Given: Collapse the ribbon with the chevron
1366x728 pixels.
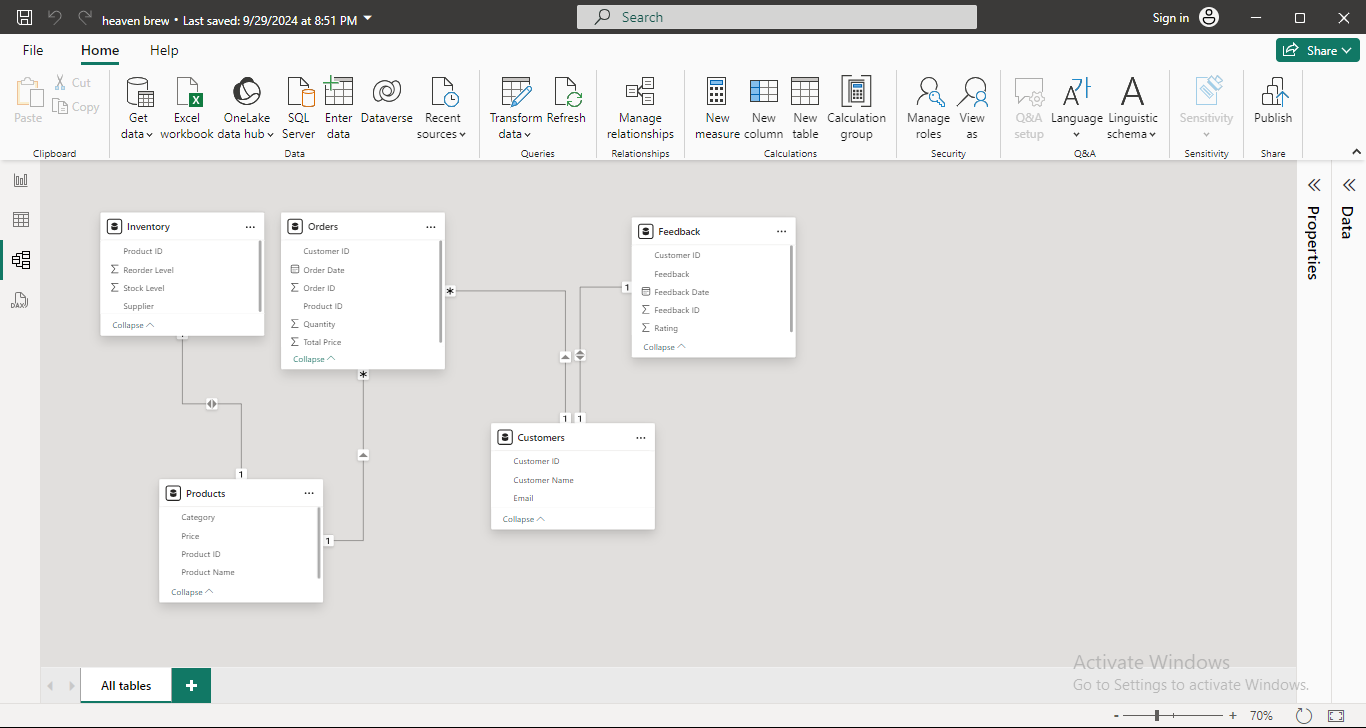Looking at the screenshot, I should tap(1356, 152).
